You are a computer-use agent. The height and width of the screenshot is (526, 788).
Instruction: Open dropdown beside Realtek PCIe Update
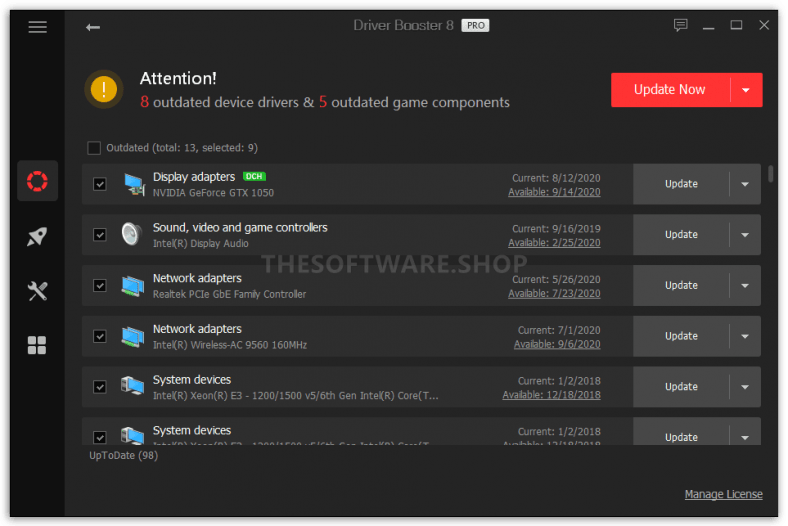point(745,285)
